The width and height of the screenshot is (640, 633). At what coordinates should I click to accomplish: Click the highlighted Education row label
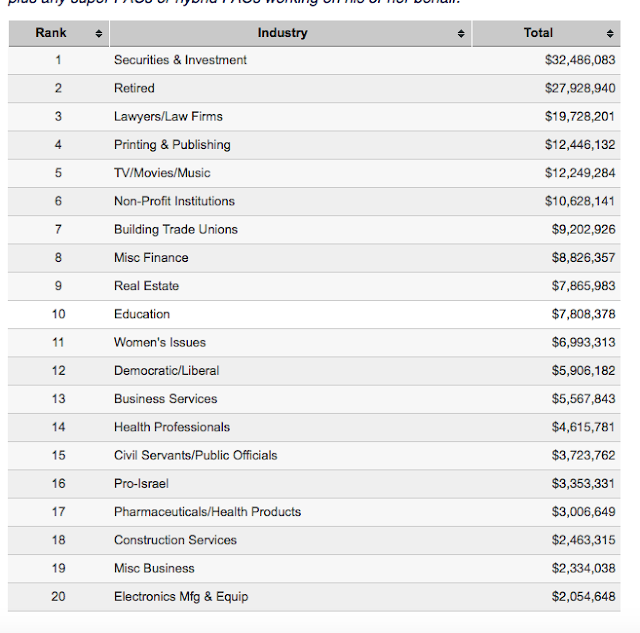point(142,314)
